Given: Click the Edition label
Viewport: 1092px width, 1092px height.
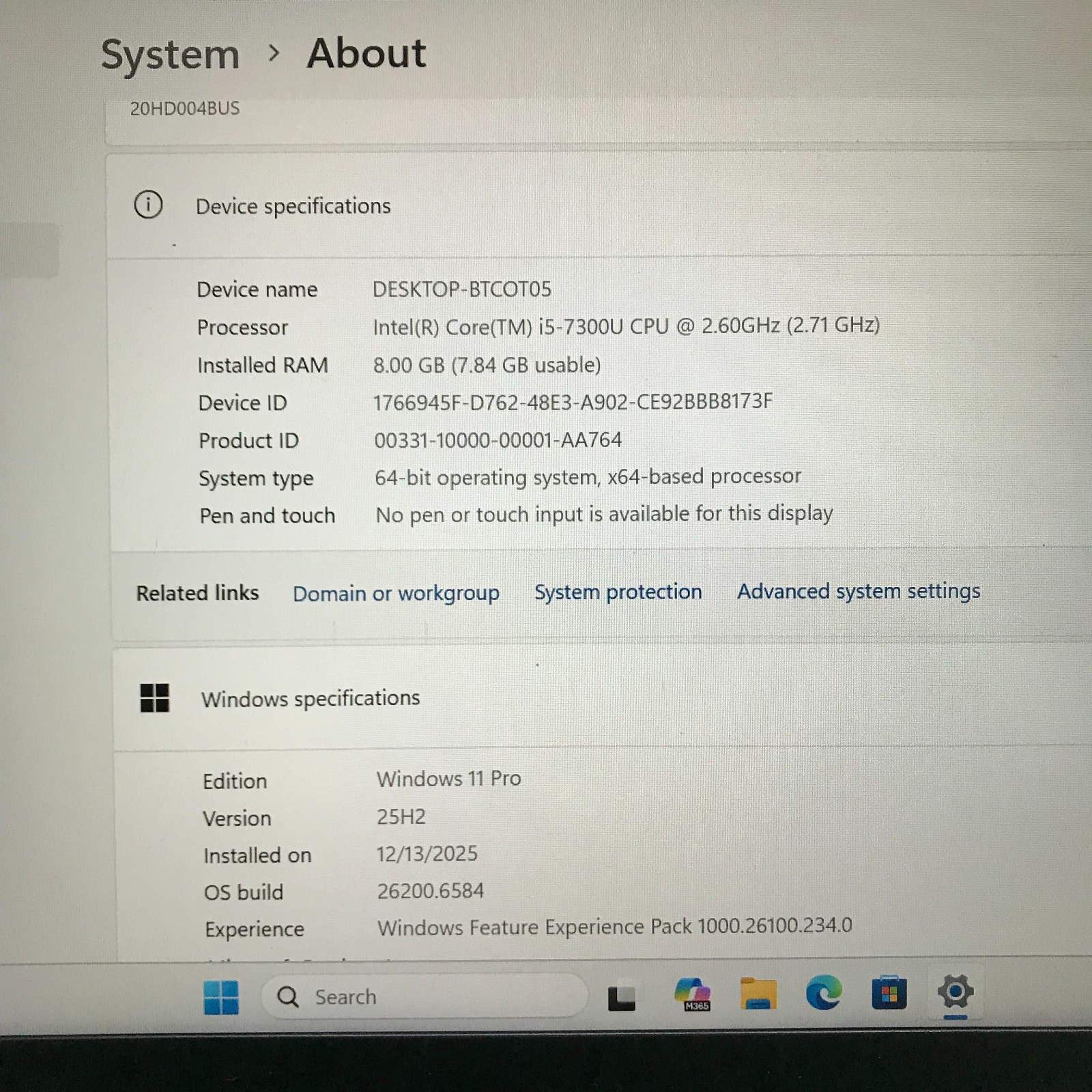Looking at the screenshot, I should (235, 781).
